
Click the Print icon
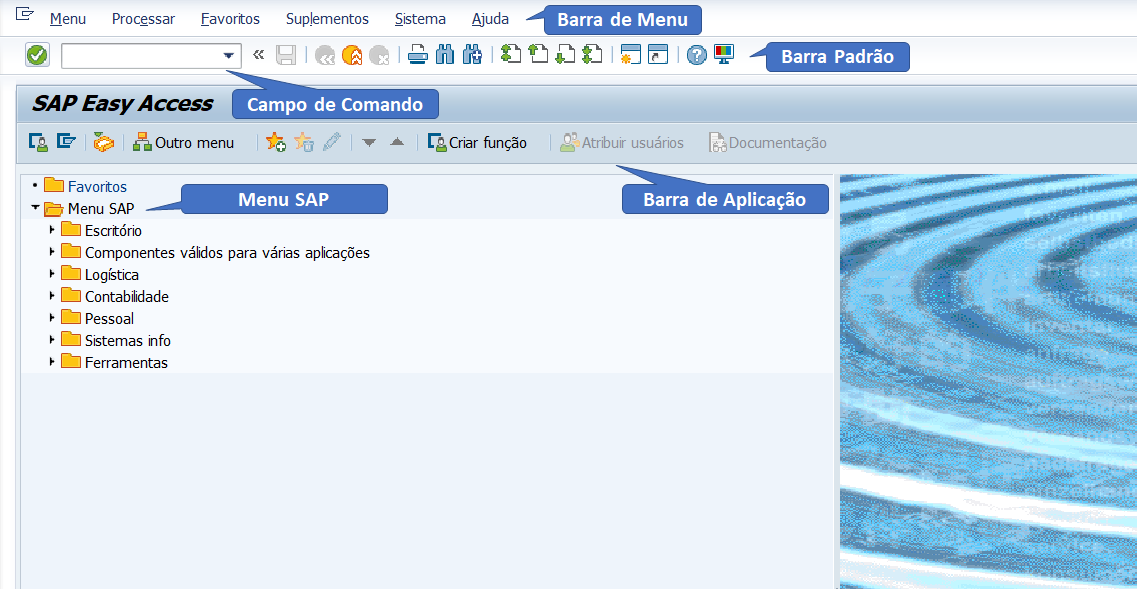[x=417, y=55]
